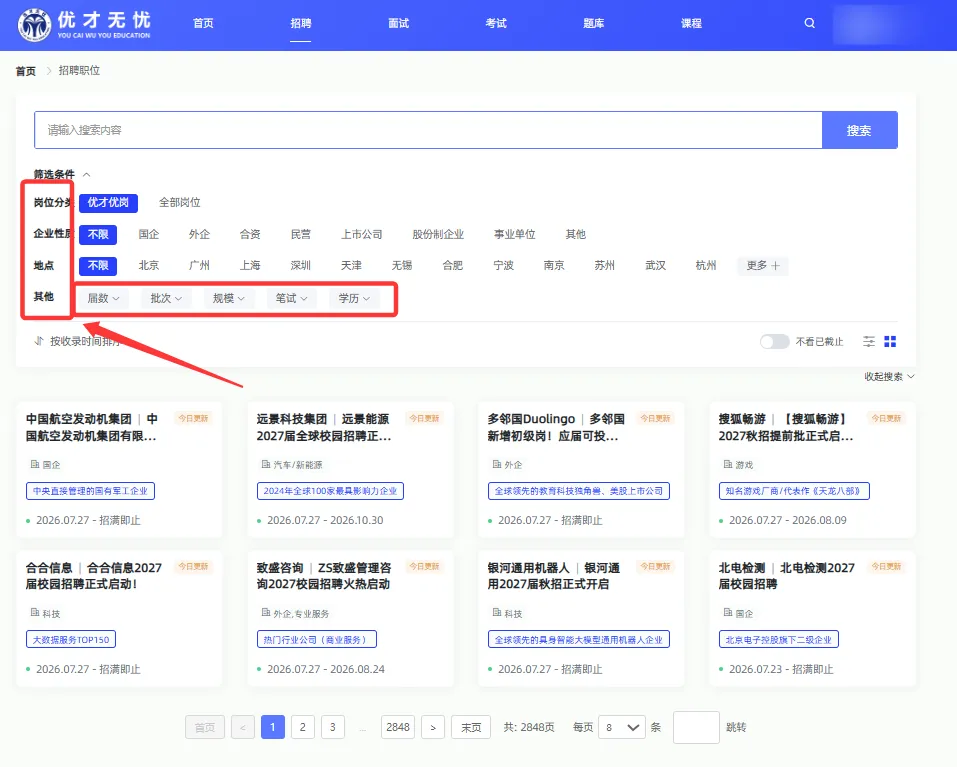Open 多邻国Duolingo job card
The width and height of the screenshot is (957, 767).
tap(581, 469)
